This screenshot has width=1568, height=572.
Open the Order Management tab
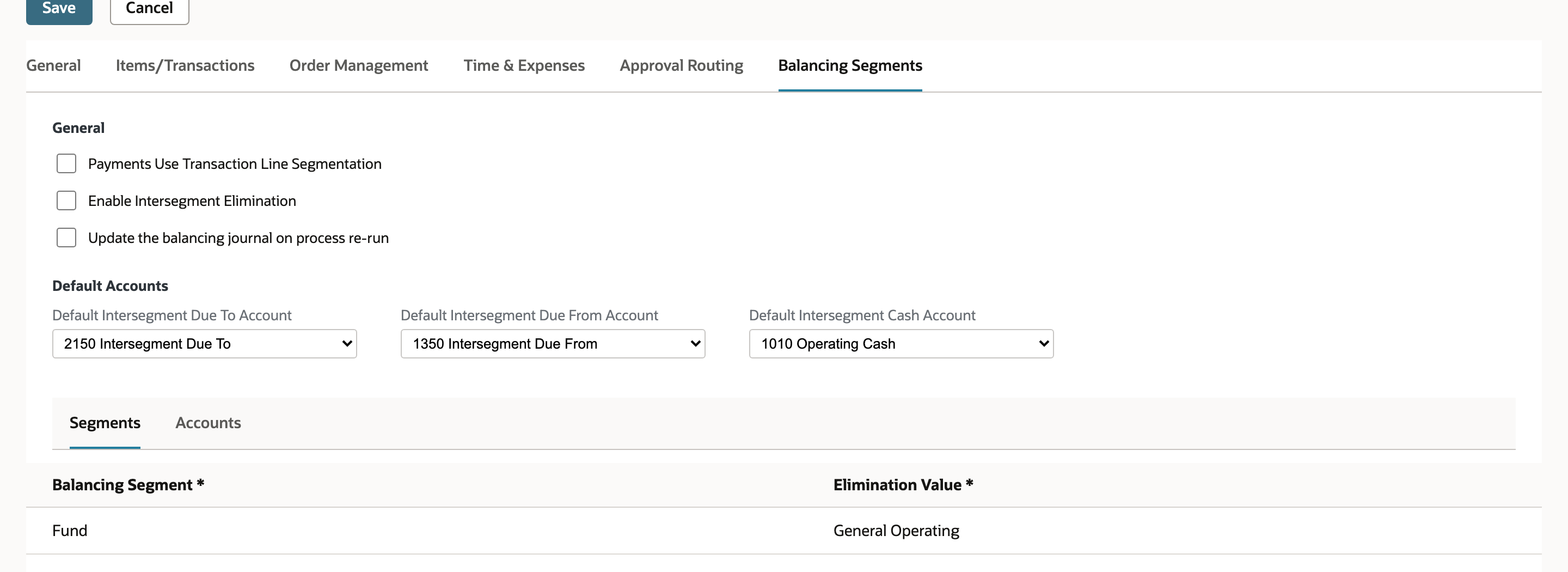(x=359, y=65)
